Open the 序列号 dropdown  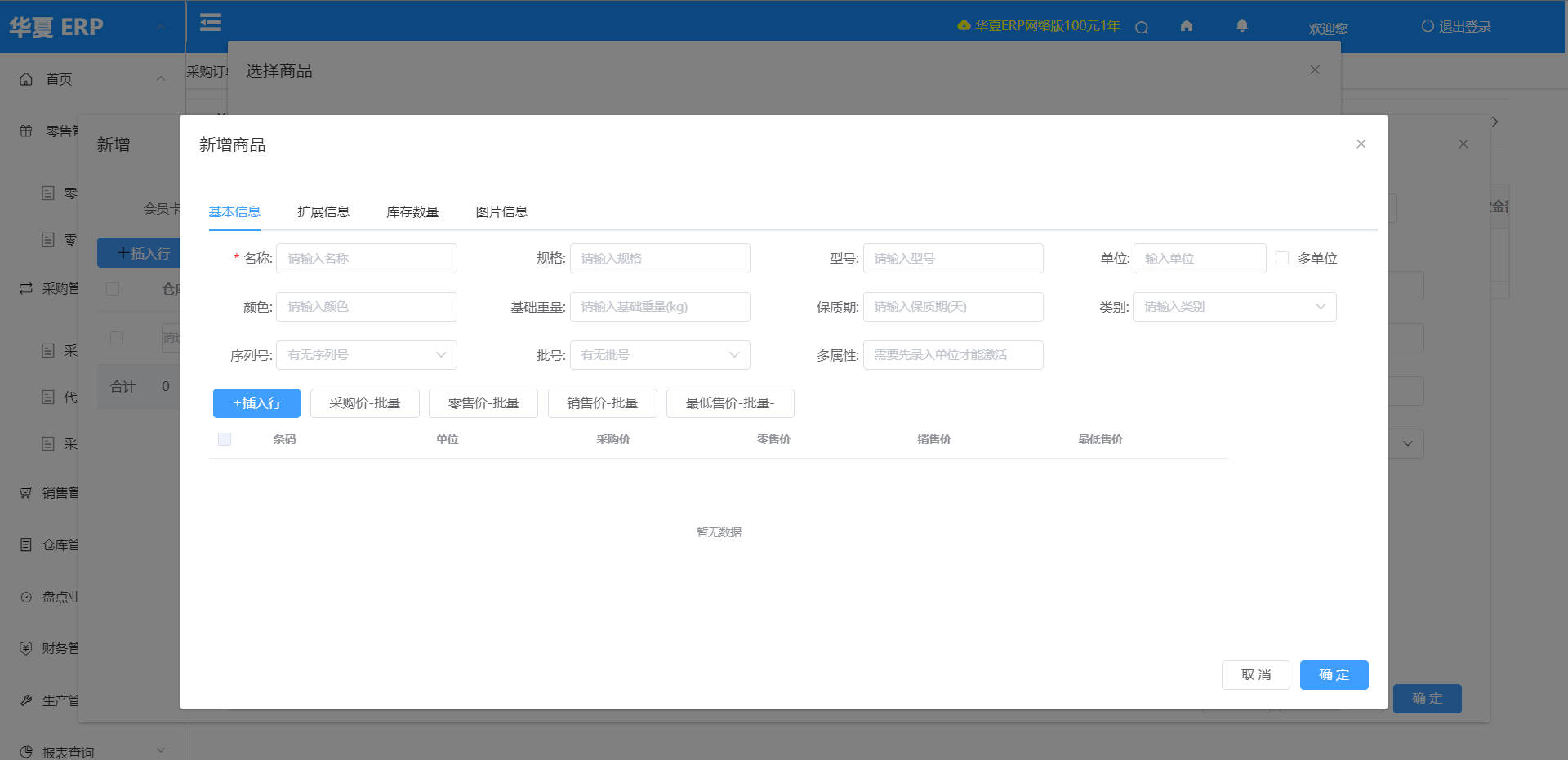point(367,355)
